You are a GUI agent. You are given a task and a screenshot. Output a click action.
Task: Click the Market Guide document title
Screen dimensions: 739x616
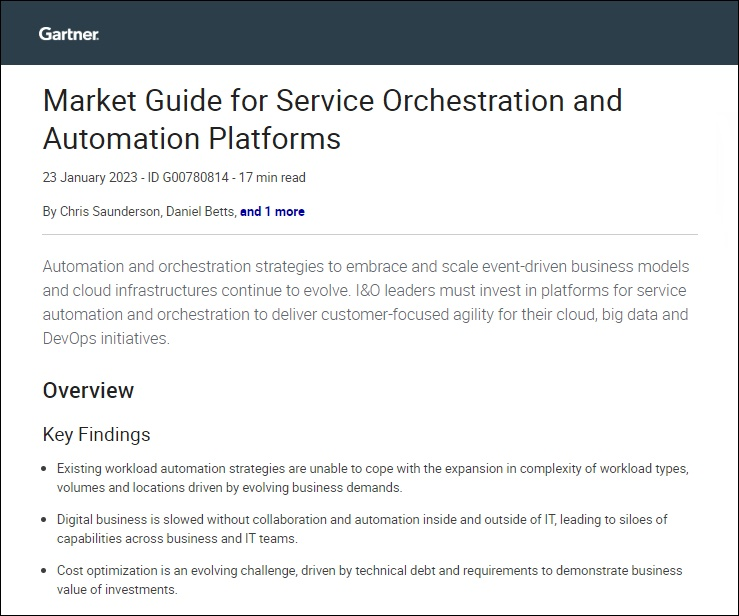pos(332,118)
